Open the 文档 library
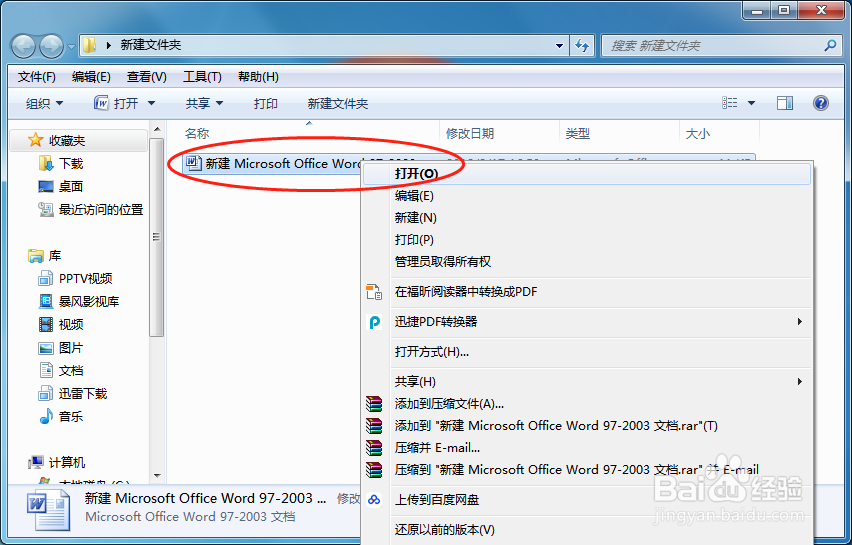 [61, 371]
